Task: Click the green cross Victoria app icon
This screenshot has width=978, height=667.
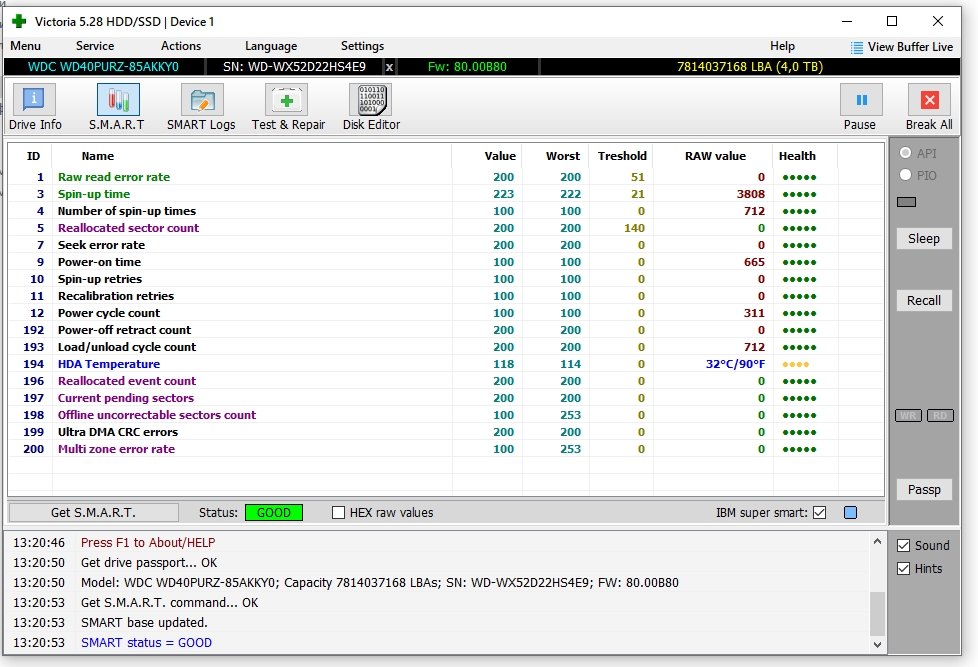Action: 19,21
